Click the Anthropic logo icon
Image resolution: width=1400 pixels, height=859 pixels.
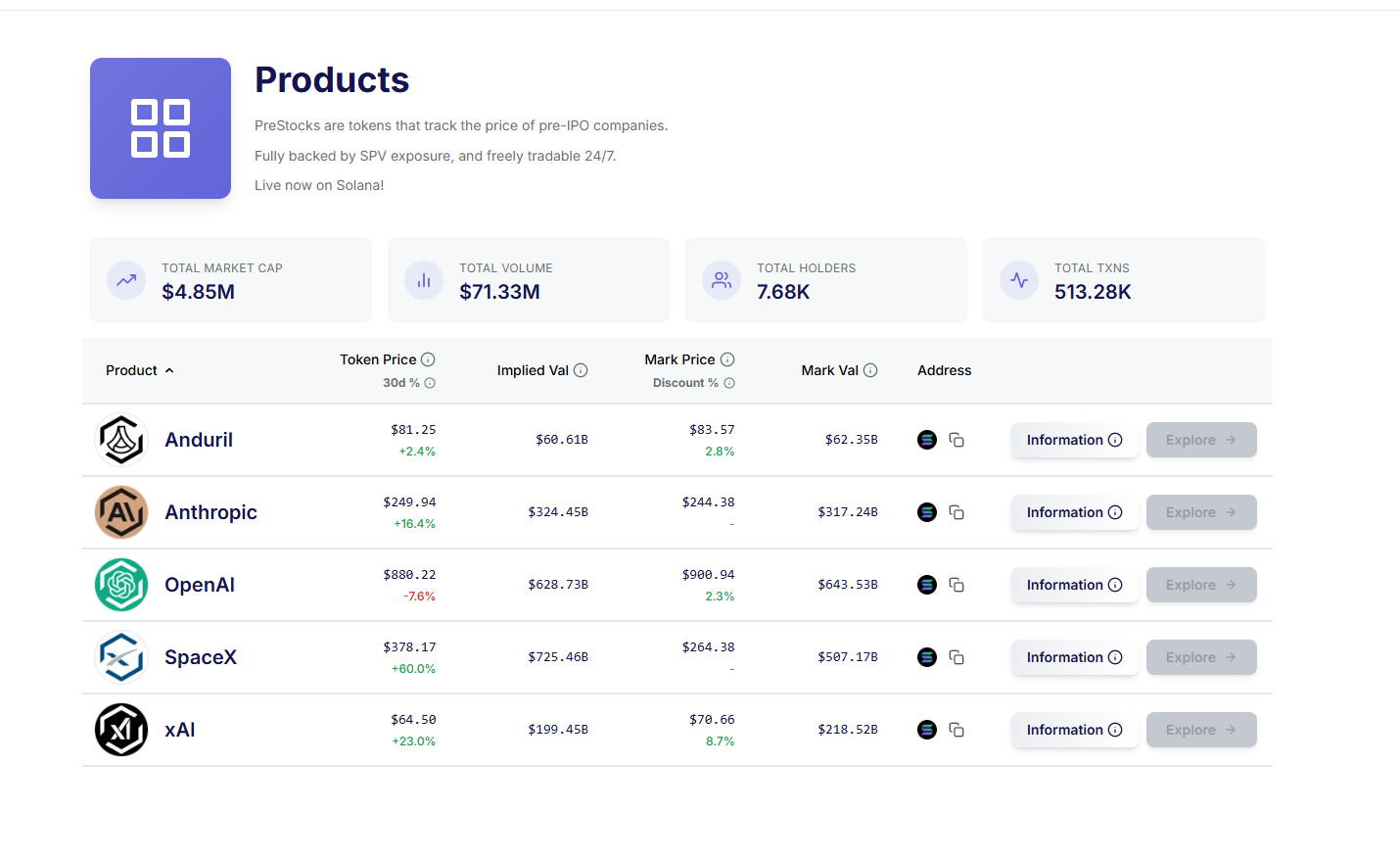(121, 512)
